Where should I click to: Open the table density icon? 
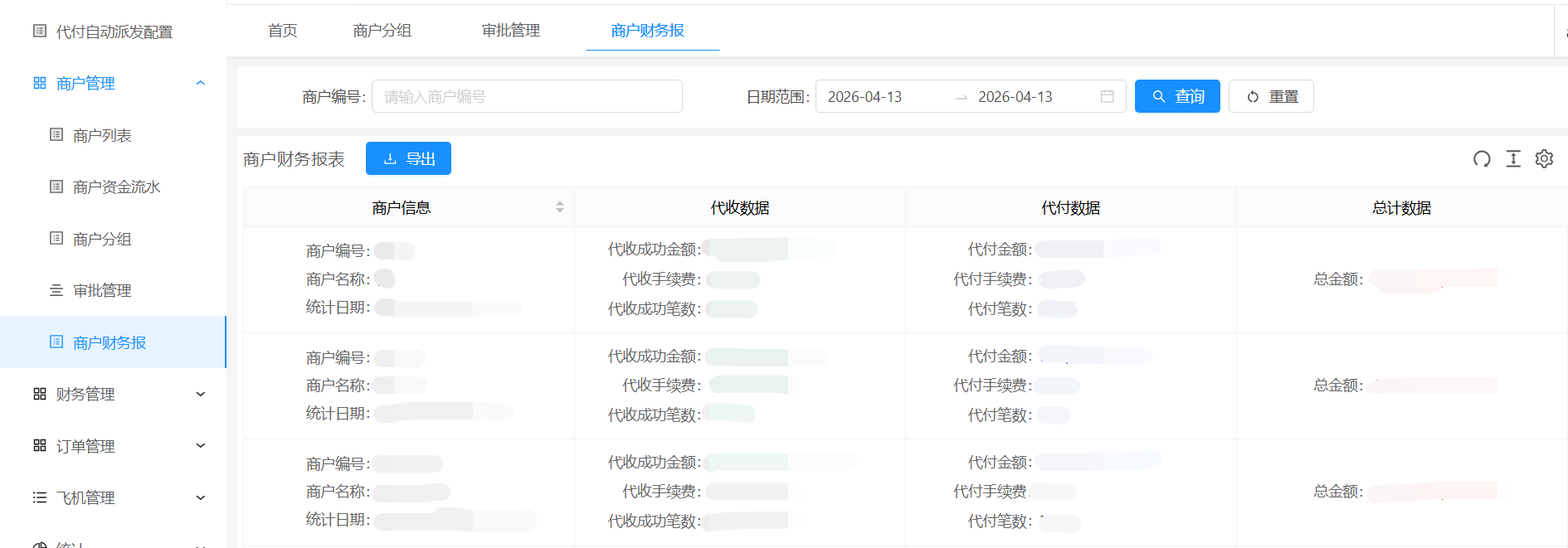click(x=1513, y=158)
